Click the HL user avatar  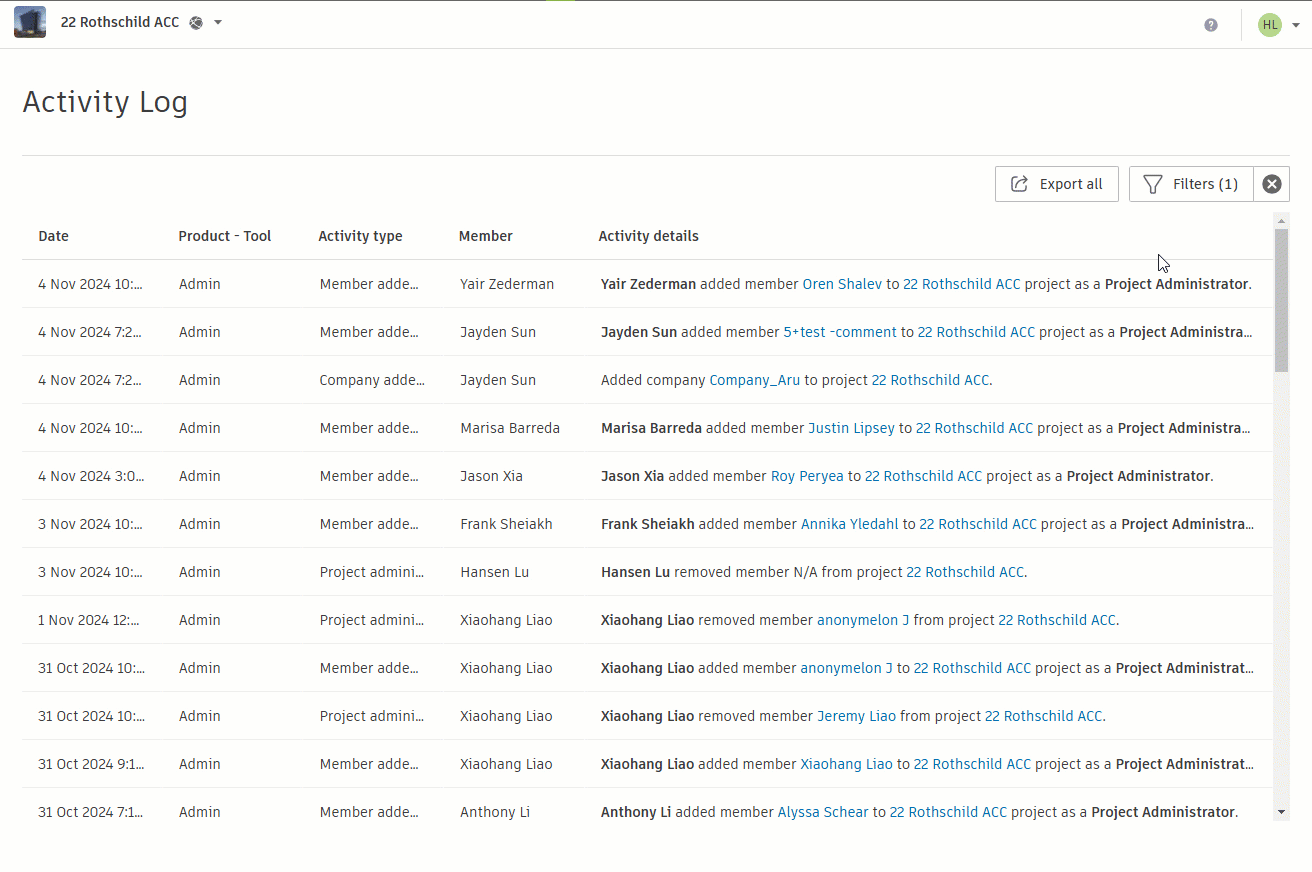(1269, 25)
